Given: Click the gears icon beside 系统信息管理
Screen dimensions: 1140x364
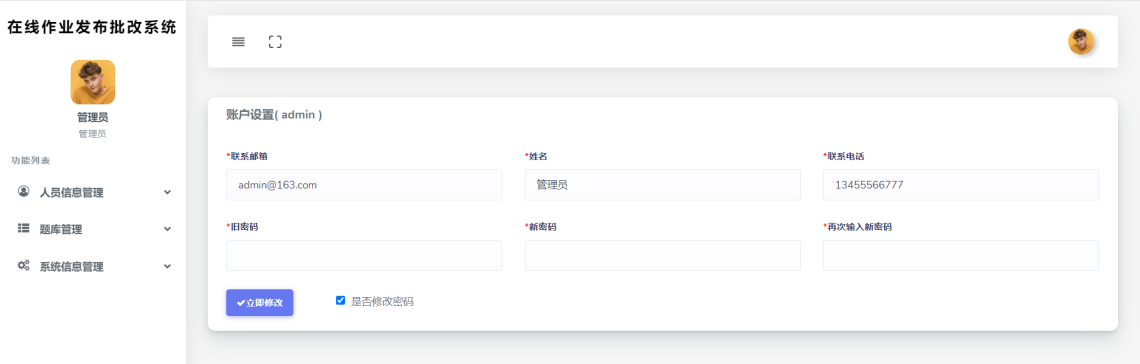Looking at the screenshot, I should (23, 265).
